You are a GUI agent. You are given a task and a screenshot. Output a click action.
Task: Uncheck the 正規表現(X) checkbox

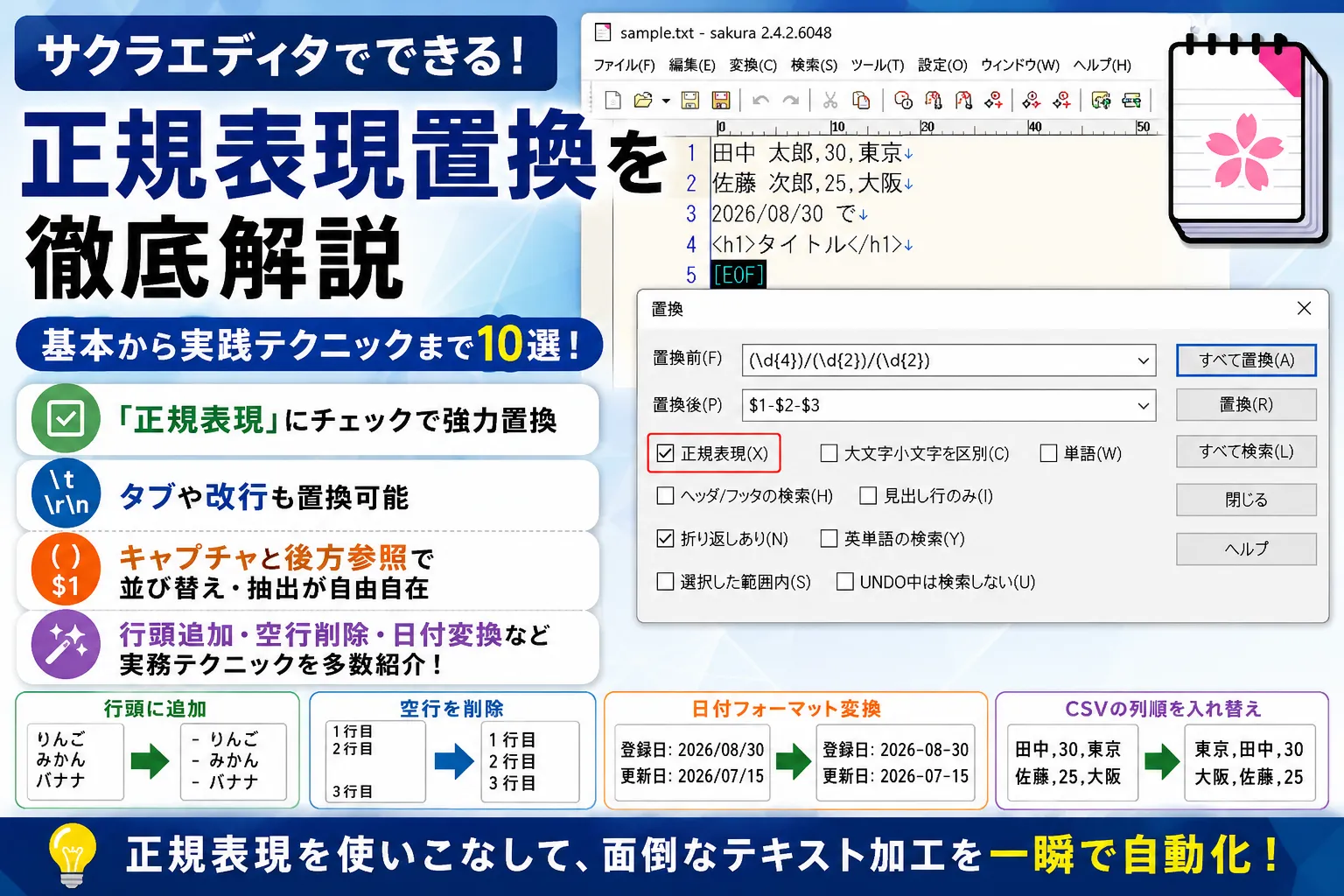665,453
